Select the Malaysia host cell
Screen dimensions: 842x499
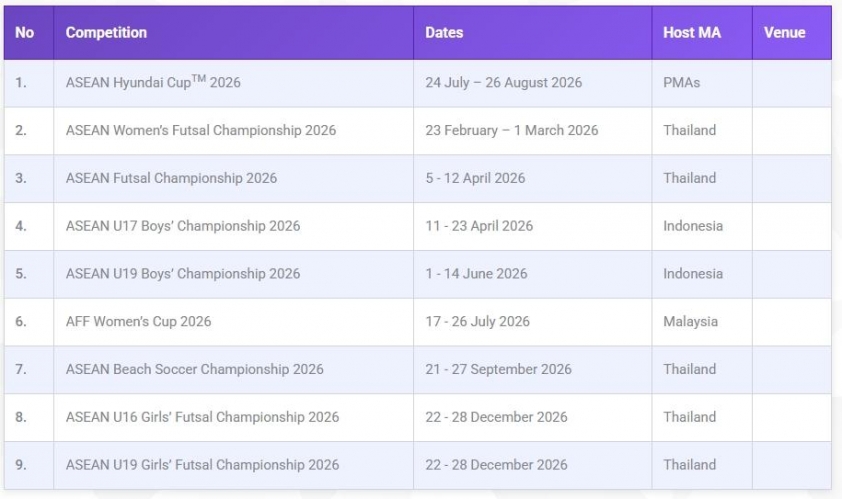point(690,322)
